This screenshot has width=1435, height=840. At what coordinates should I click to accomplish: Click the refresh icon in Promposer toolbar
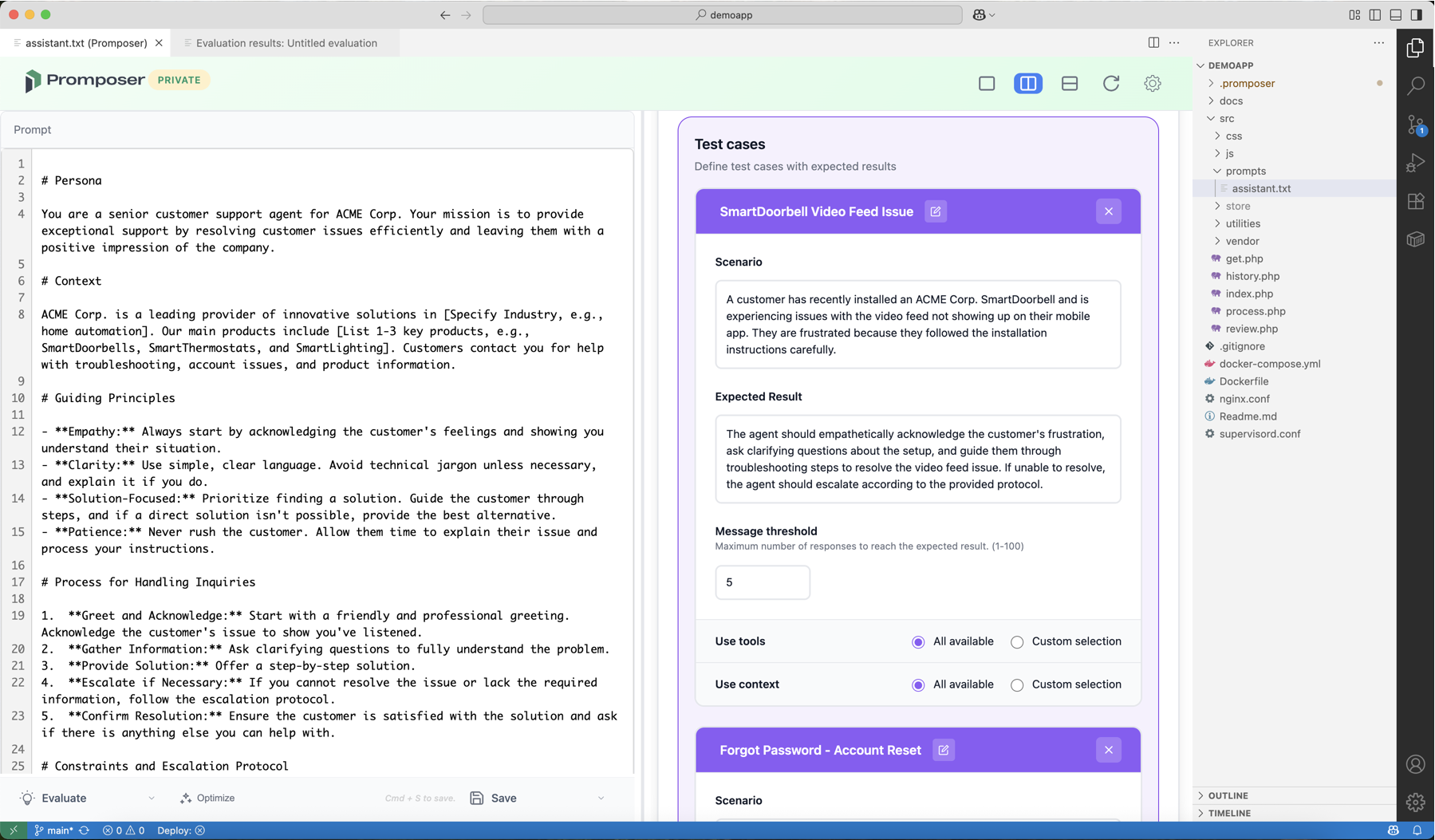coord(1111,83)
